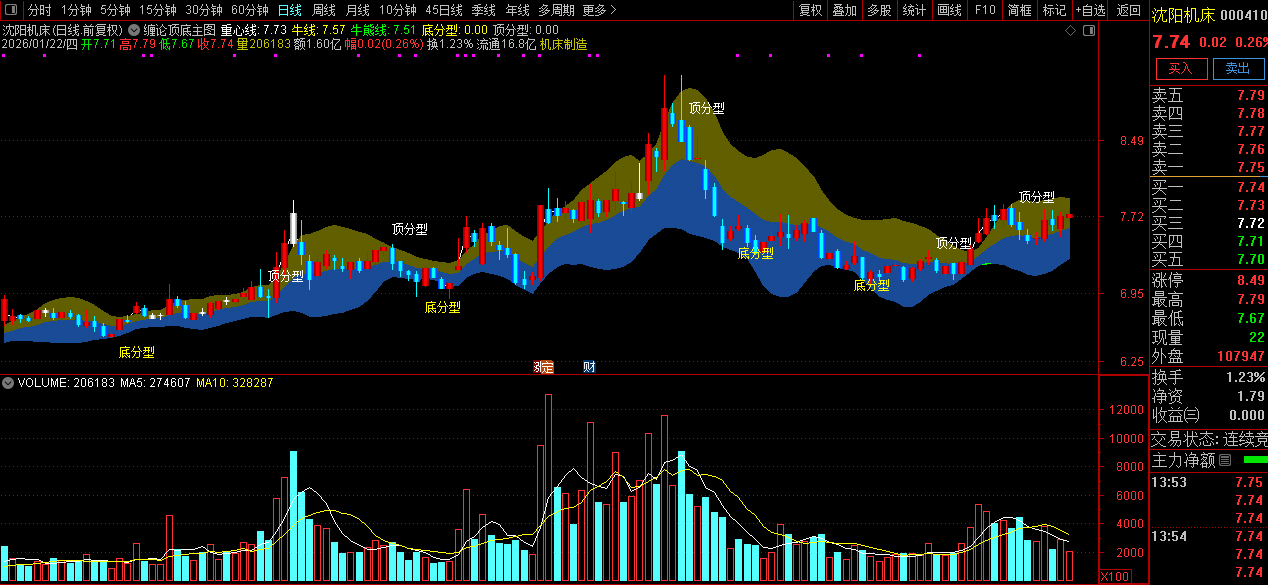The width and height of the screenshot is (1268, 585).
Task: Click the 买一 price 7.74
Action: pos(1250,188)
